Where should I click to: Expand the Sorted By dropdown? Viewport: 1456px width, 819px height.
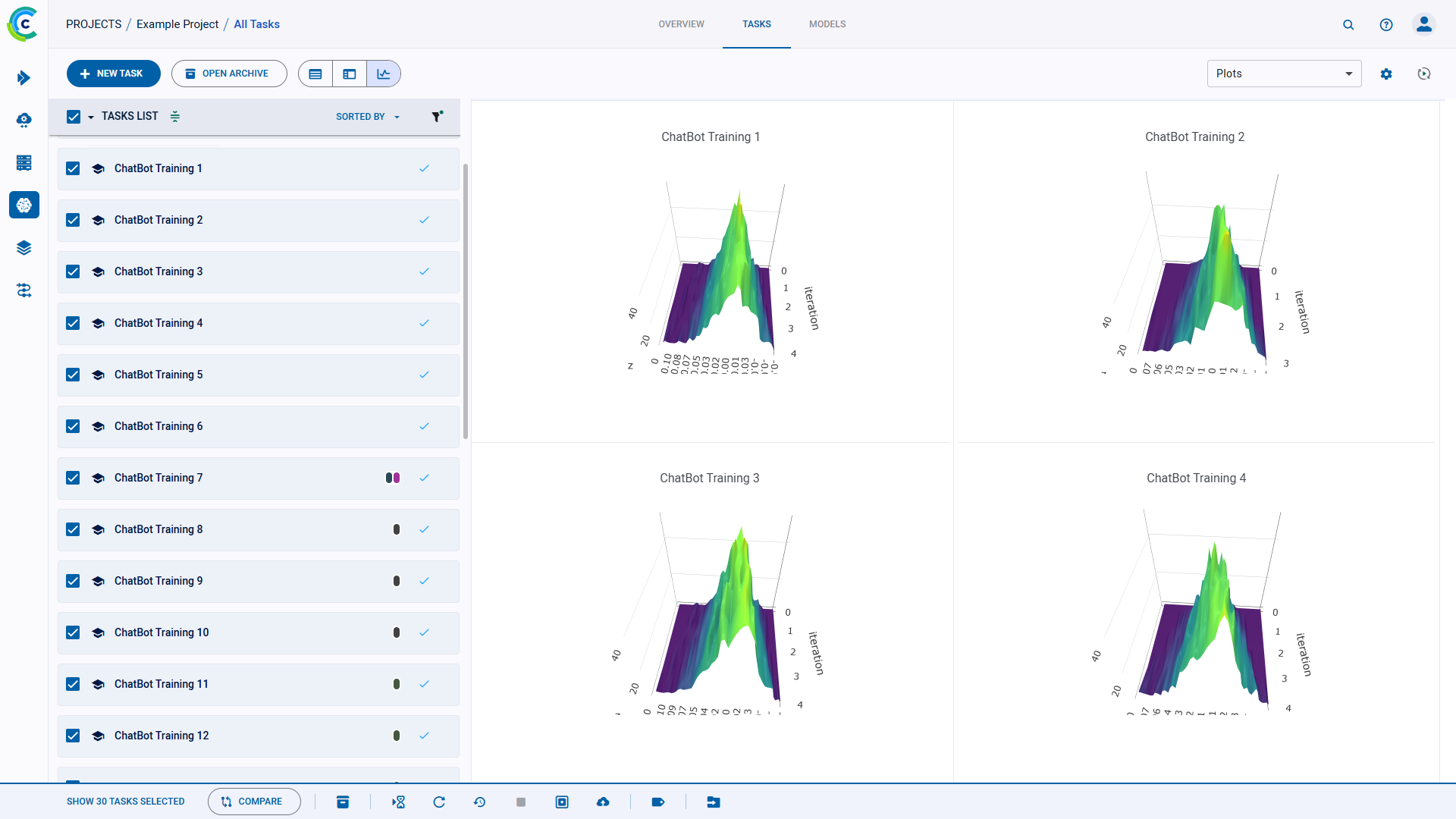[x=368, y=116]
